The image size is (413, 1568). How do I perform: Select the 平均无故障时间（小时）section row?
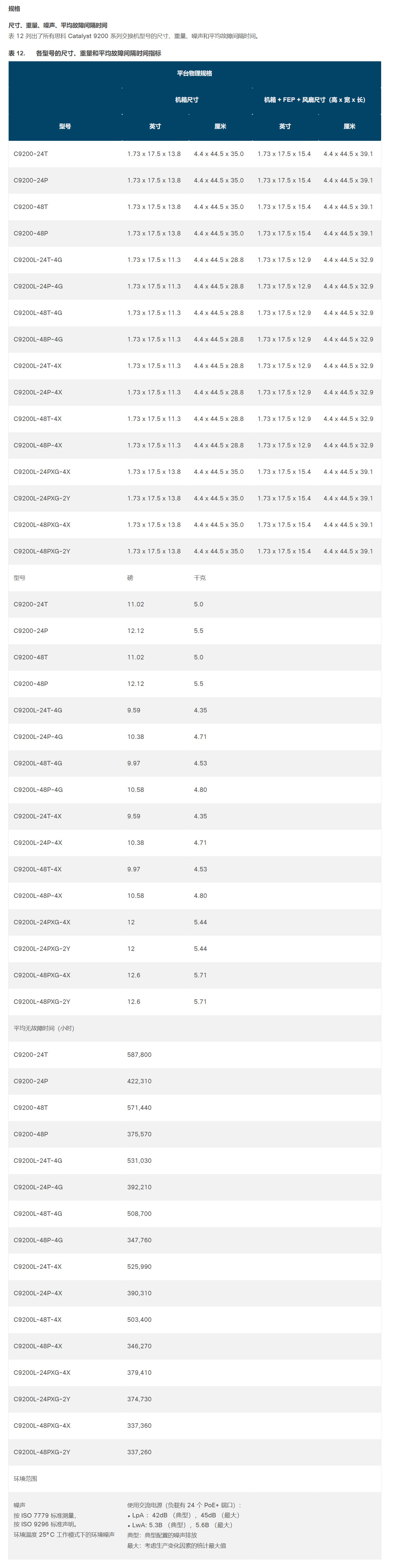point(44,1028)
